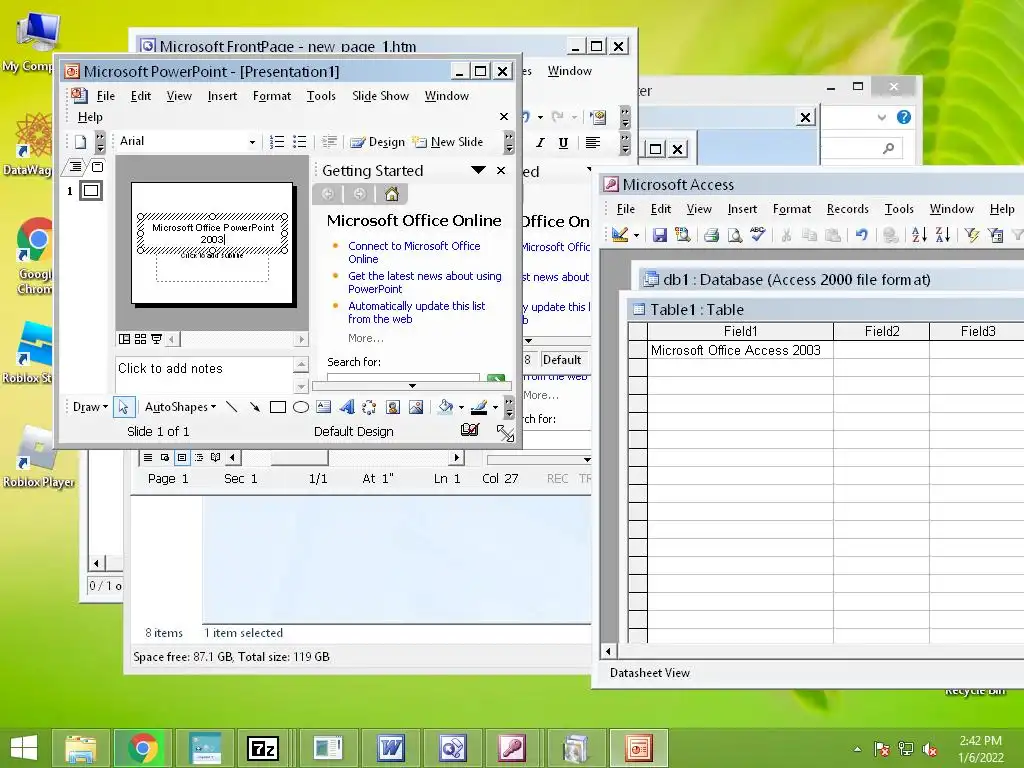Image resolution: width=1024 pixels, height=768 pixels.
Task: Start Slide Show from current slide button
Action: pyautogui.click(x=157, y=339)
